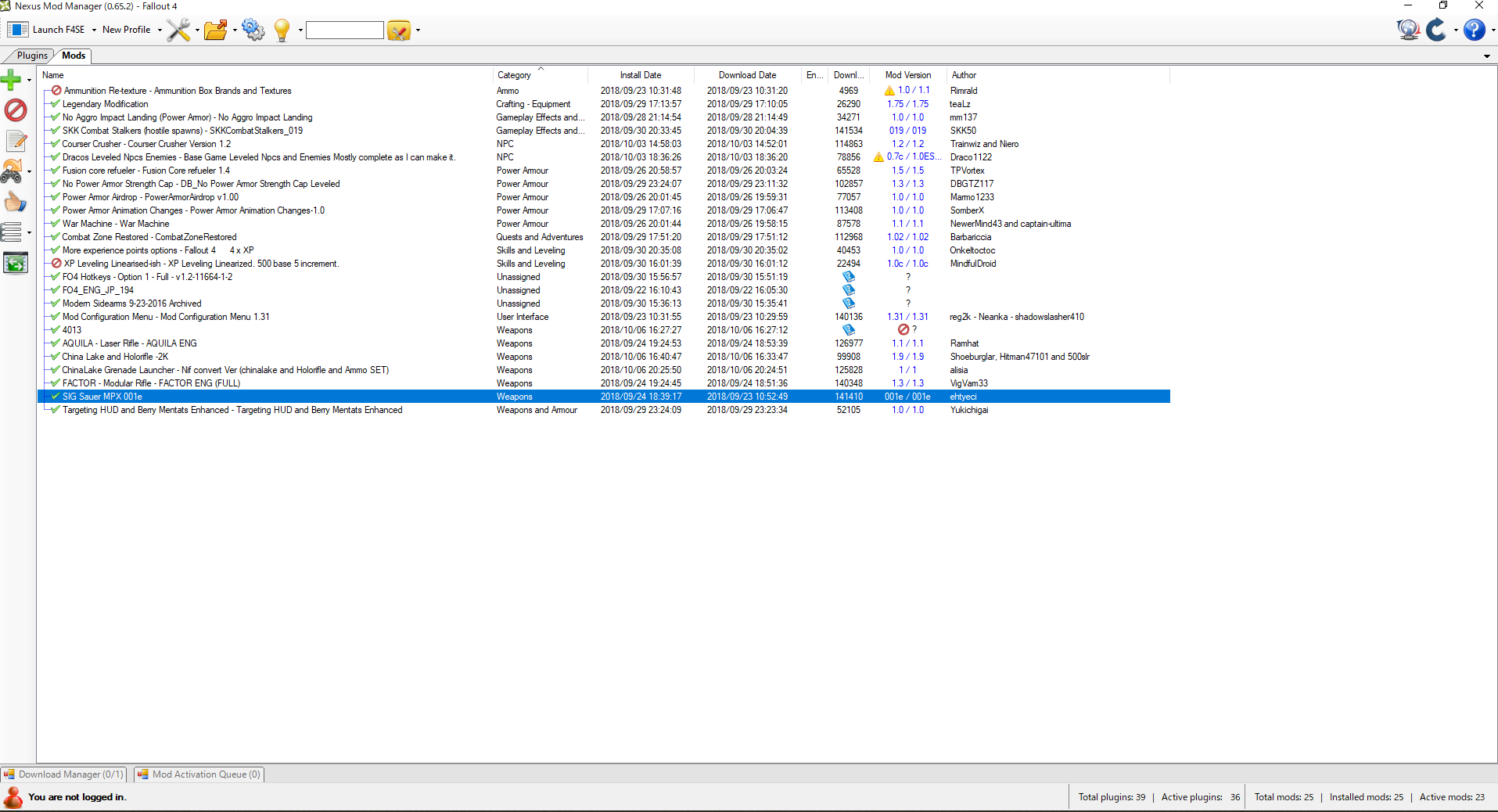The image size is (1498, 812).
Task: Toggle the check mark for AQUILA Laser Rifle
Action: coord(56,343)
